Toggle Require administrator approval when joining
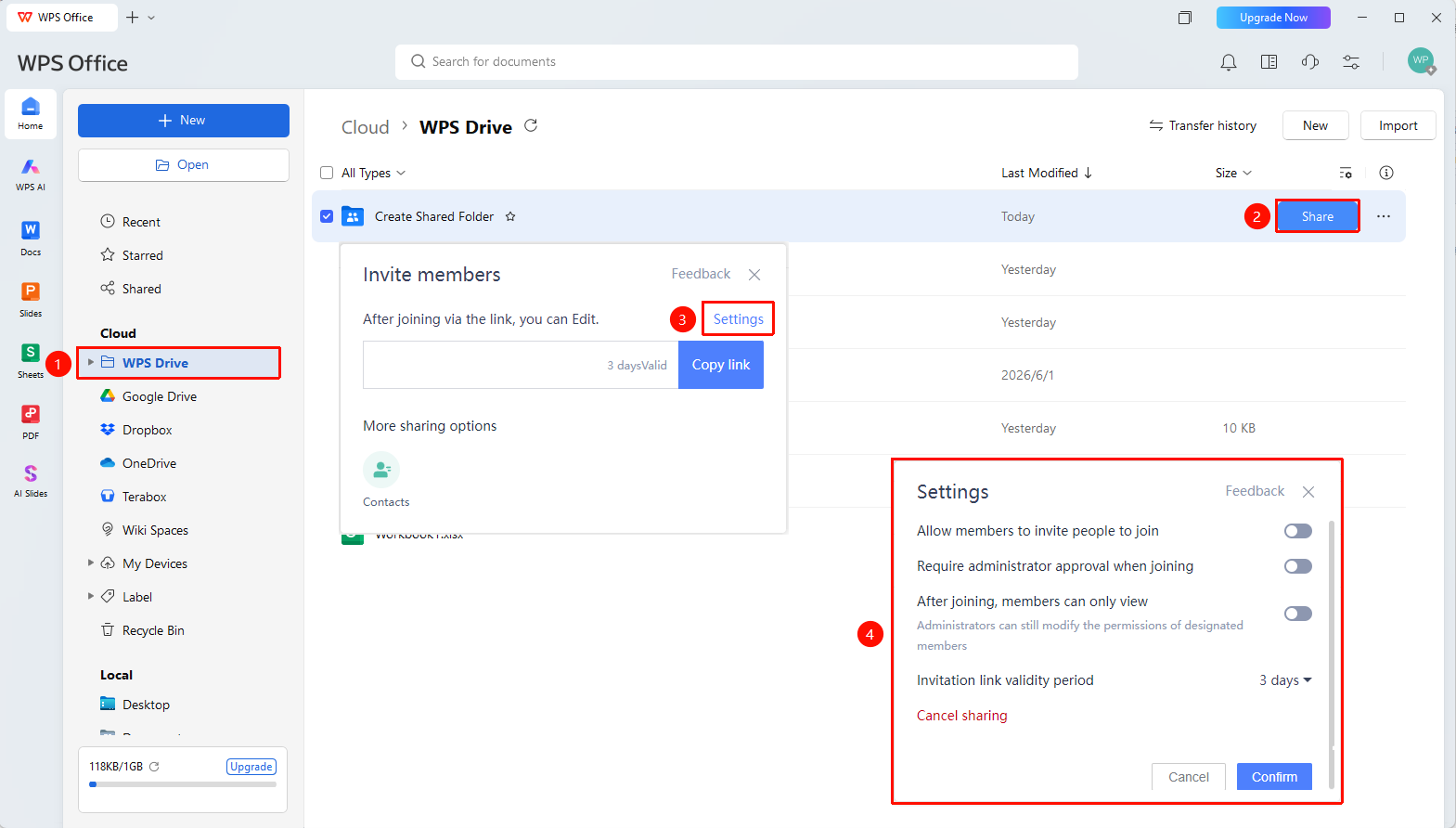Viewport: 1456px width, 828px height. click(x=1298, y=566)
